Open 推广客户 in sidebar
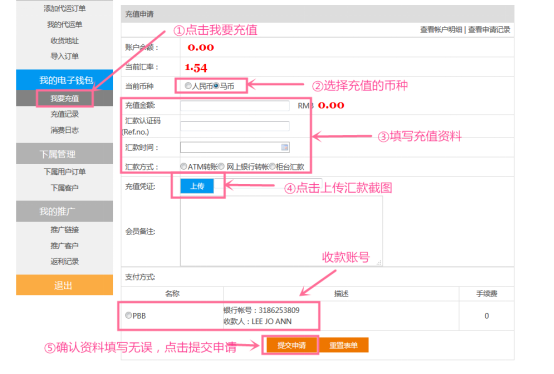The width and height of the screenshot is (554, 374). click(x=65, y=245)
